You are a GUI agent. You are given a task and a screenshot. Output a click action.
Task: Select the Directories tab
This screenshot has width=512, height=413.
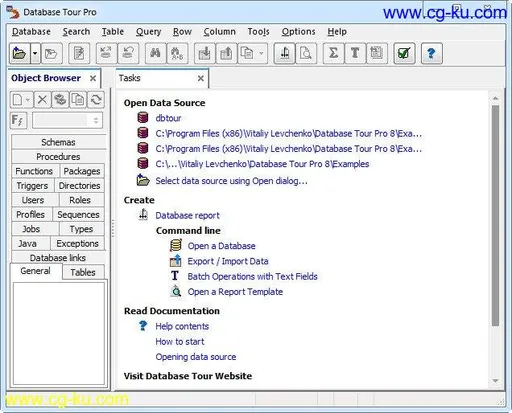tap(79, 186)
